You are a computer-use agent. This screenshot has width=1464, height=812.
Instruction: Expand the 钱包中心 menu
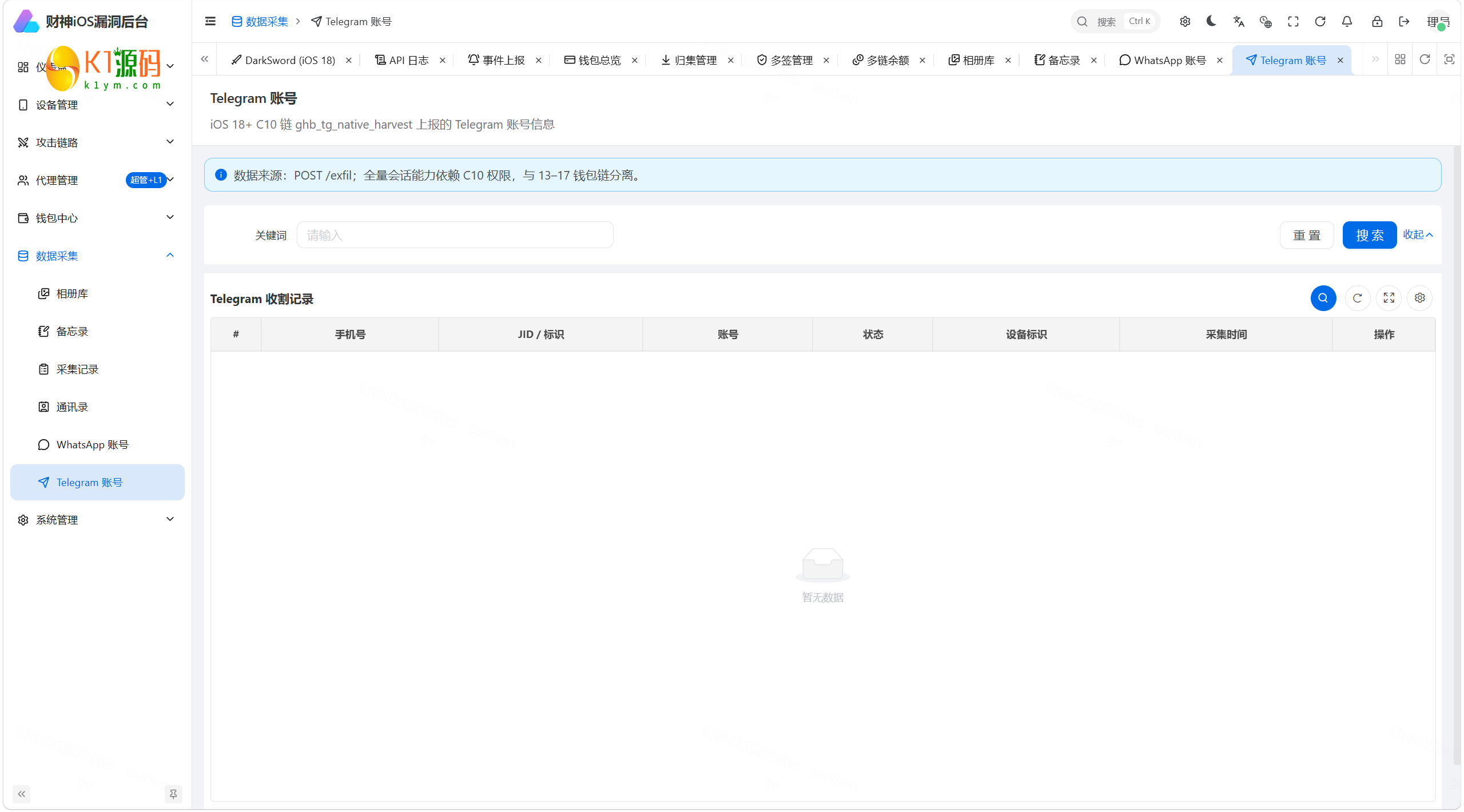tap(96, 218)
